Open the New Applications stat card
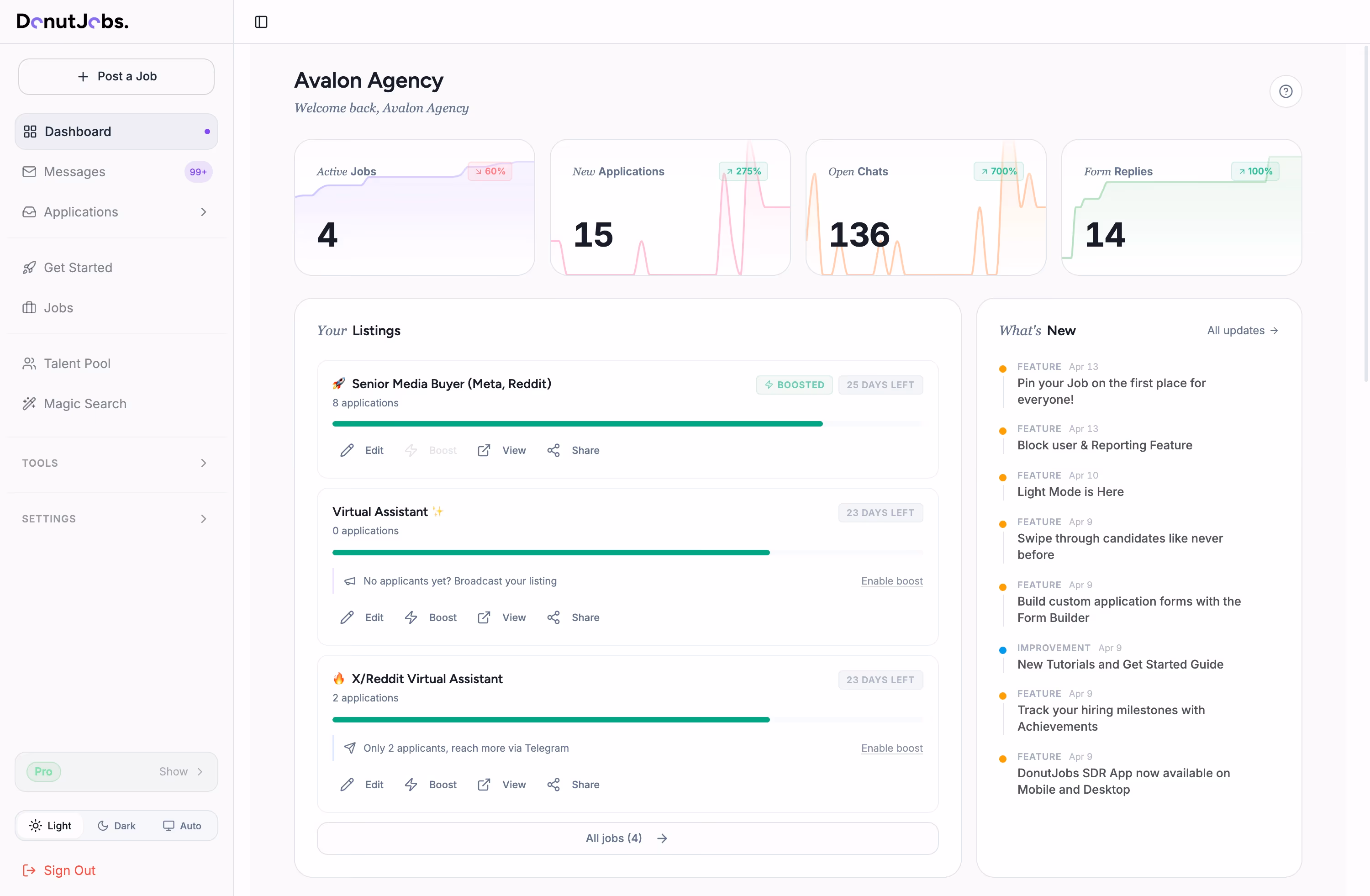This screenshot has width=1370, height=896. tap(670, 207)
